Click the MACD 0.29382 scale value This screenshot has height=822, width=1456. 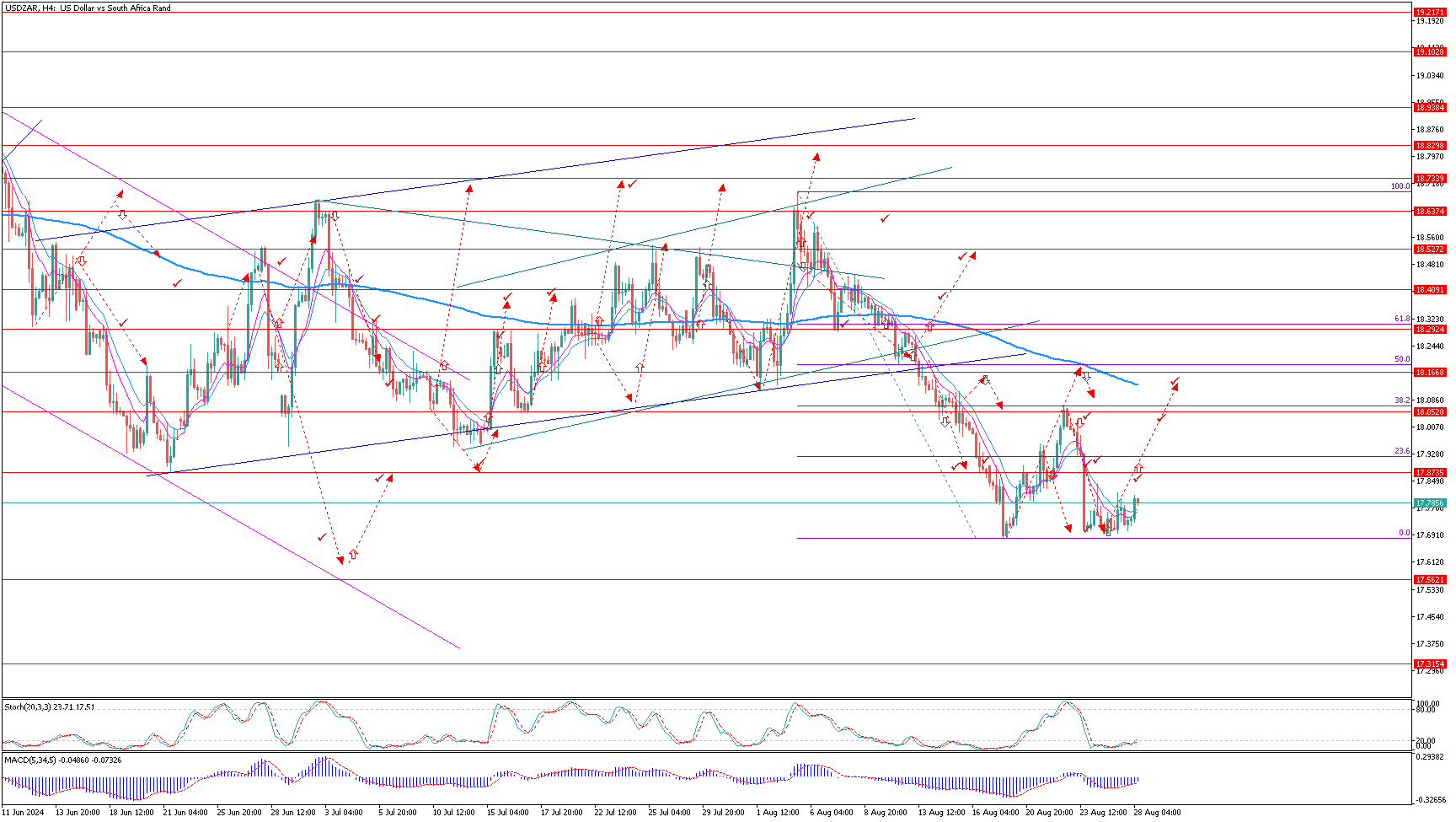click(x=1430, y=758)
